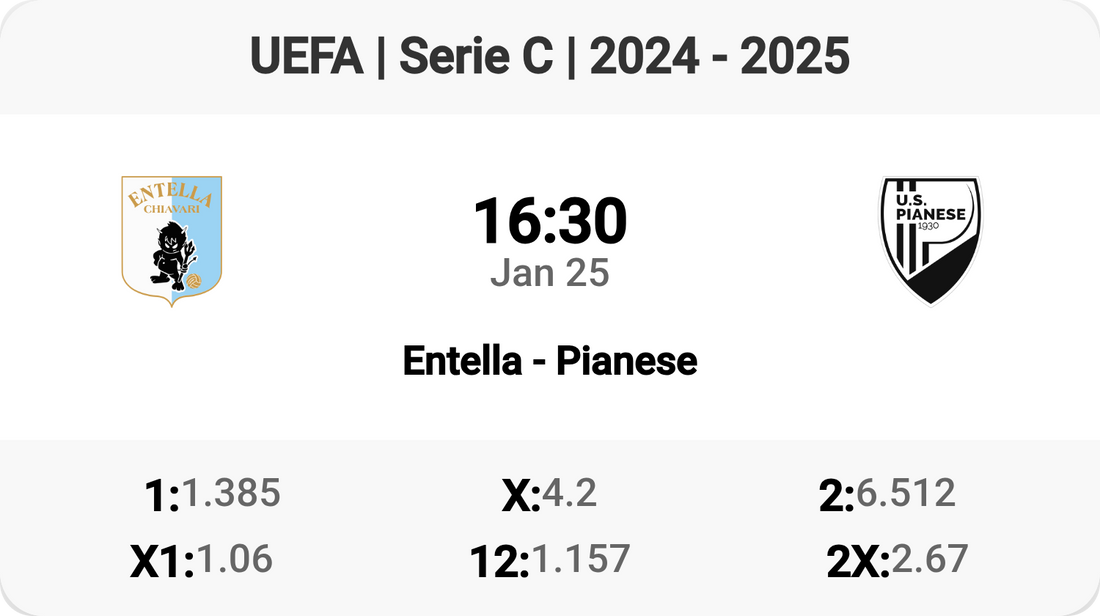The height and width of the screenshot is (616, 1100).
Task: Click the bold "1:" outcome label
Action: [x=161, y=496]
